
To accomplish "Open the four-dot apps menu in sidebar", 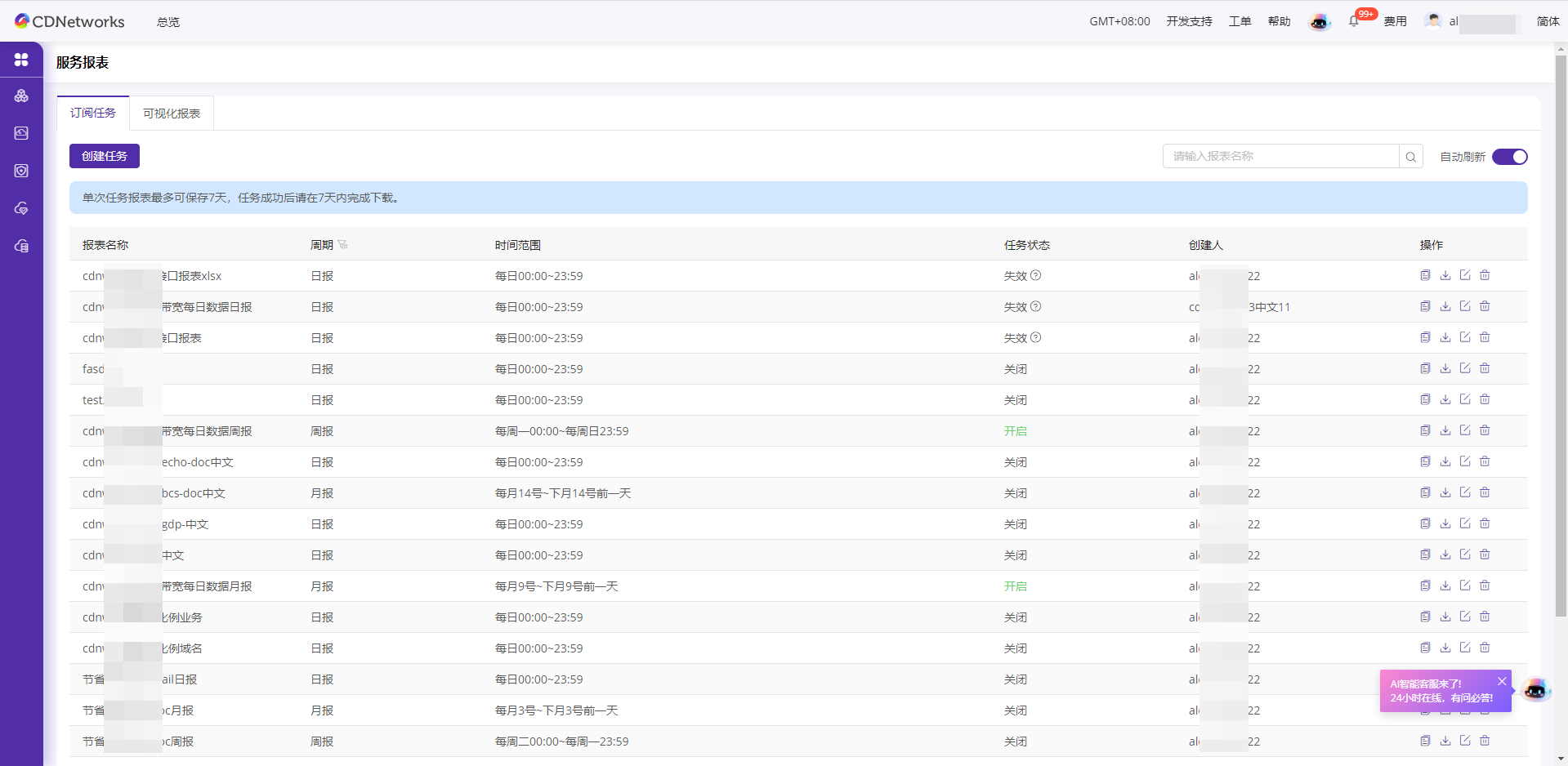I will pos(21,60).
